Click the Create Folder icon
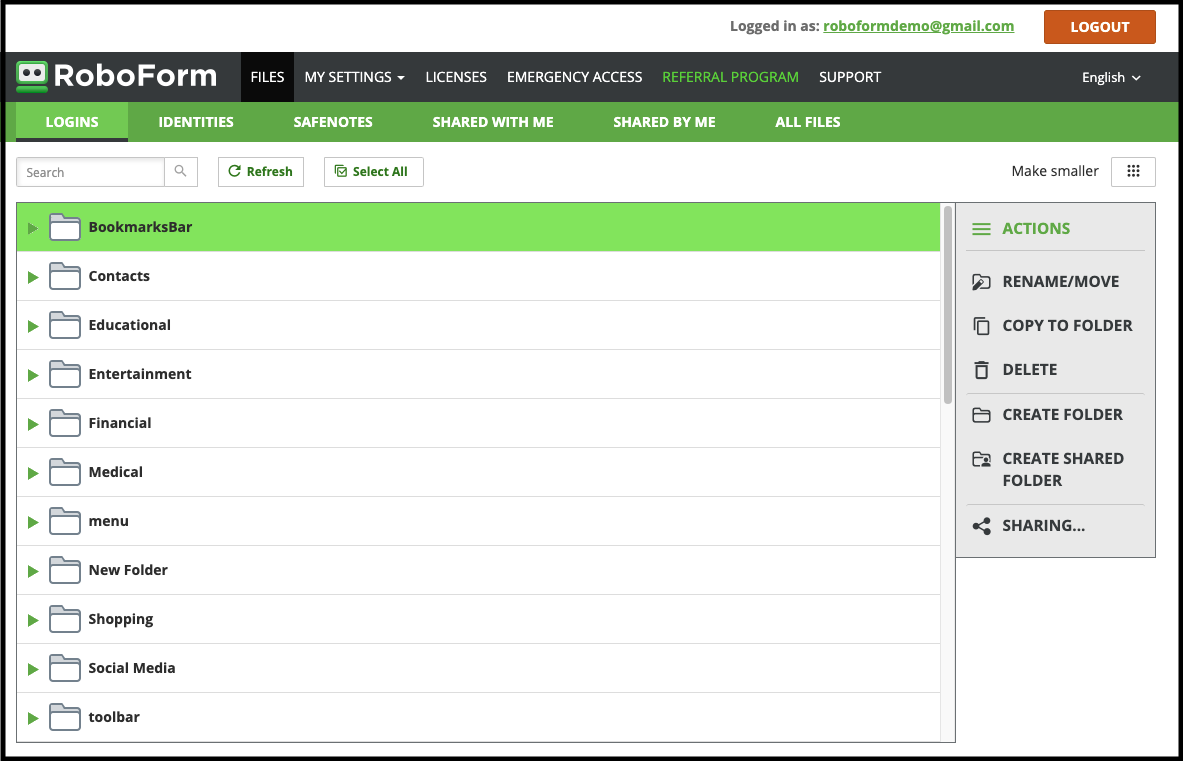Viewport: 1183px width, 761px height. (981, 415)
